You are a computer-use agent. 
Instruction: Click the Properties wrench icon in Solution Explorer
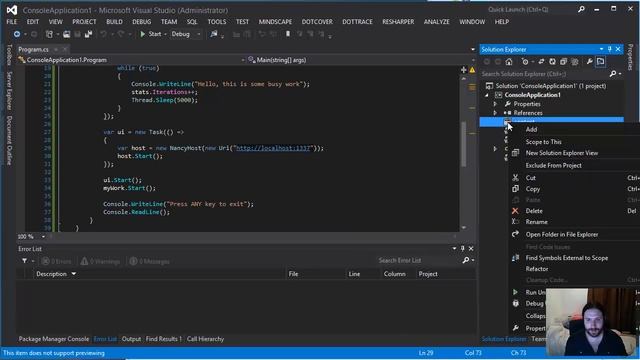[589, 62]
